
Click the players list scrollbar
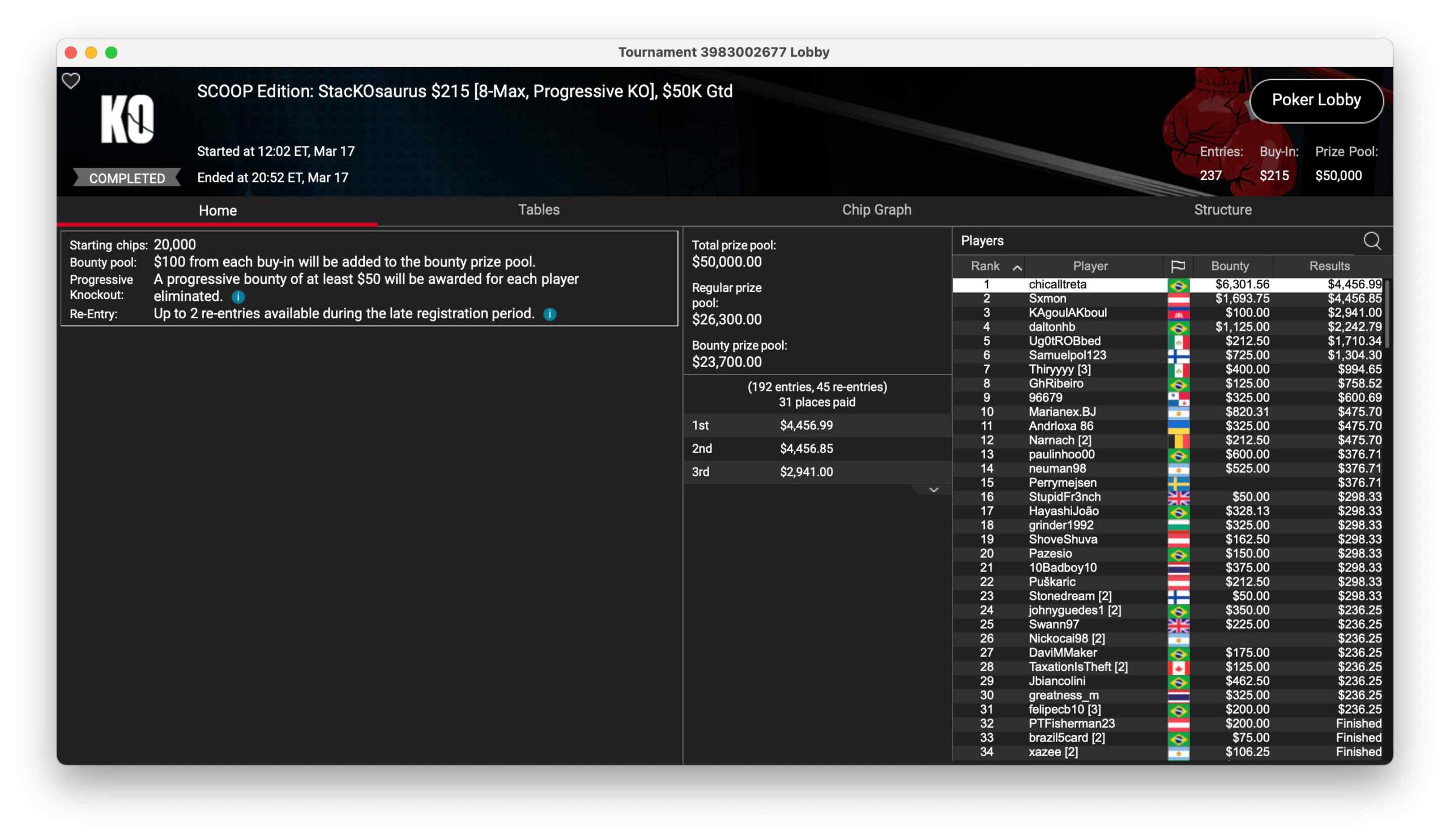1387,314
